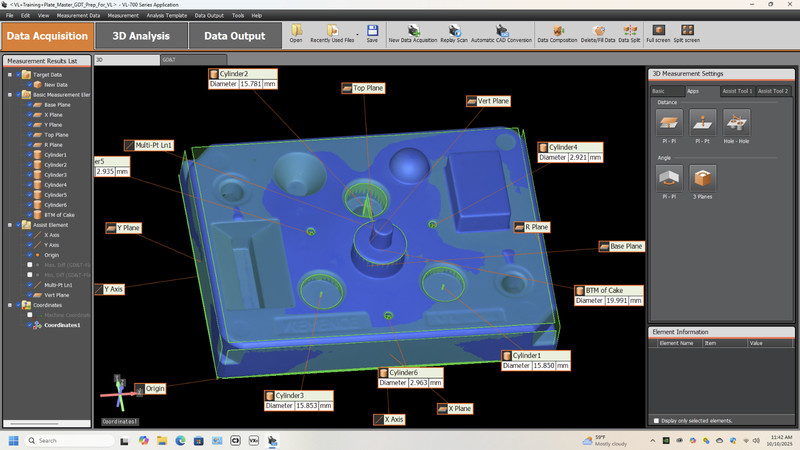Toggle the Base Plane checkbox in results list
The width and height of the screenshot is (800, 450).
(x=30, y=105)
